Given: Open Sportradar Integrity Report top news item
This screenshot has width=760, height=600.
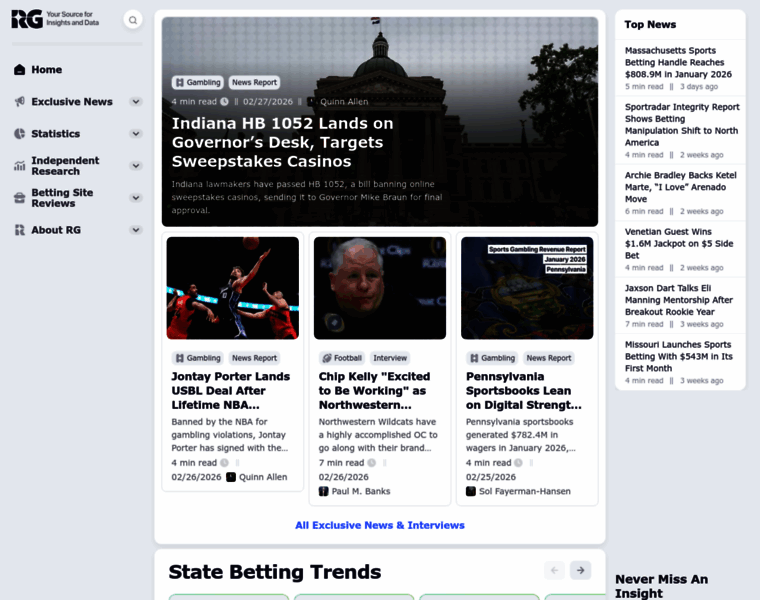Looking at the screenshot, I should (x=682, y=125).
